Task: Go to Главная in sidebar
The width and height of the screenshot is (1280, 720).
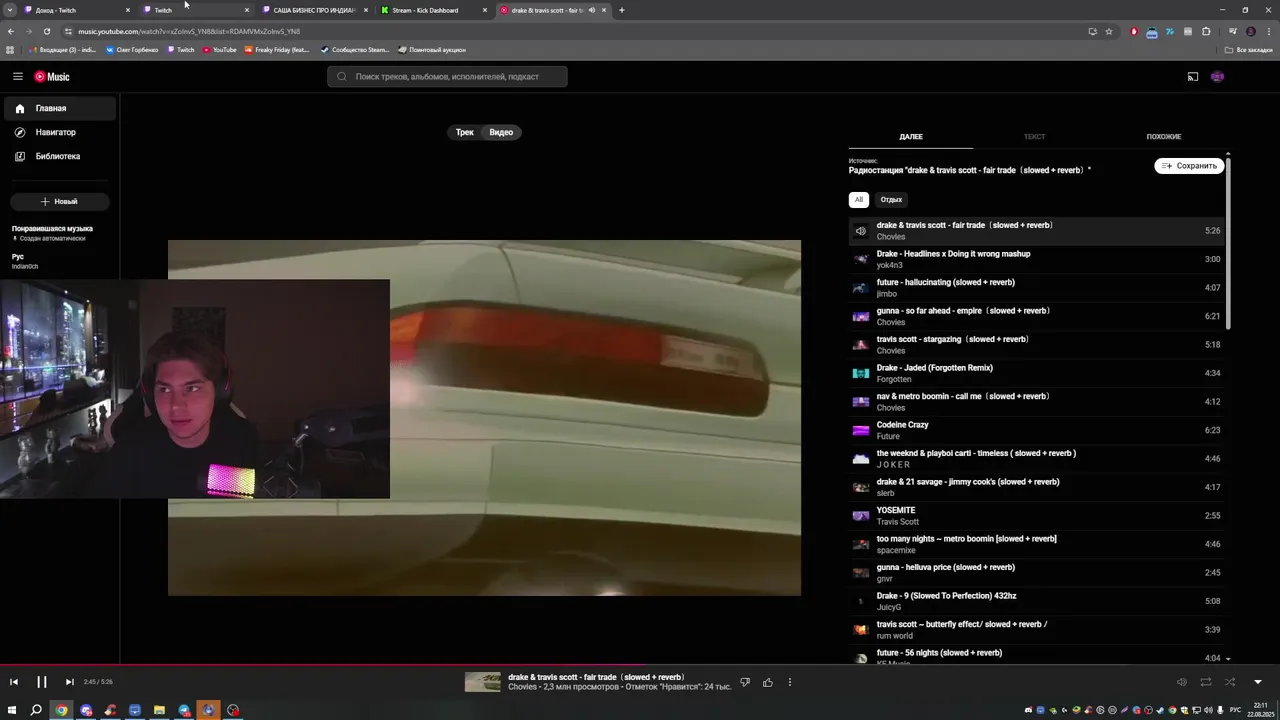Action: point(58,108)
